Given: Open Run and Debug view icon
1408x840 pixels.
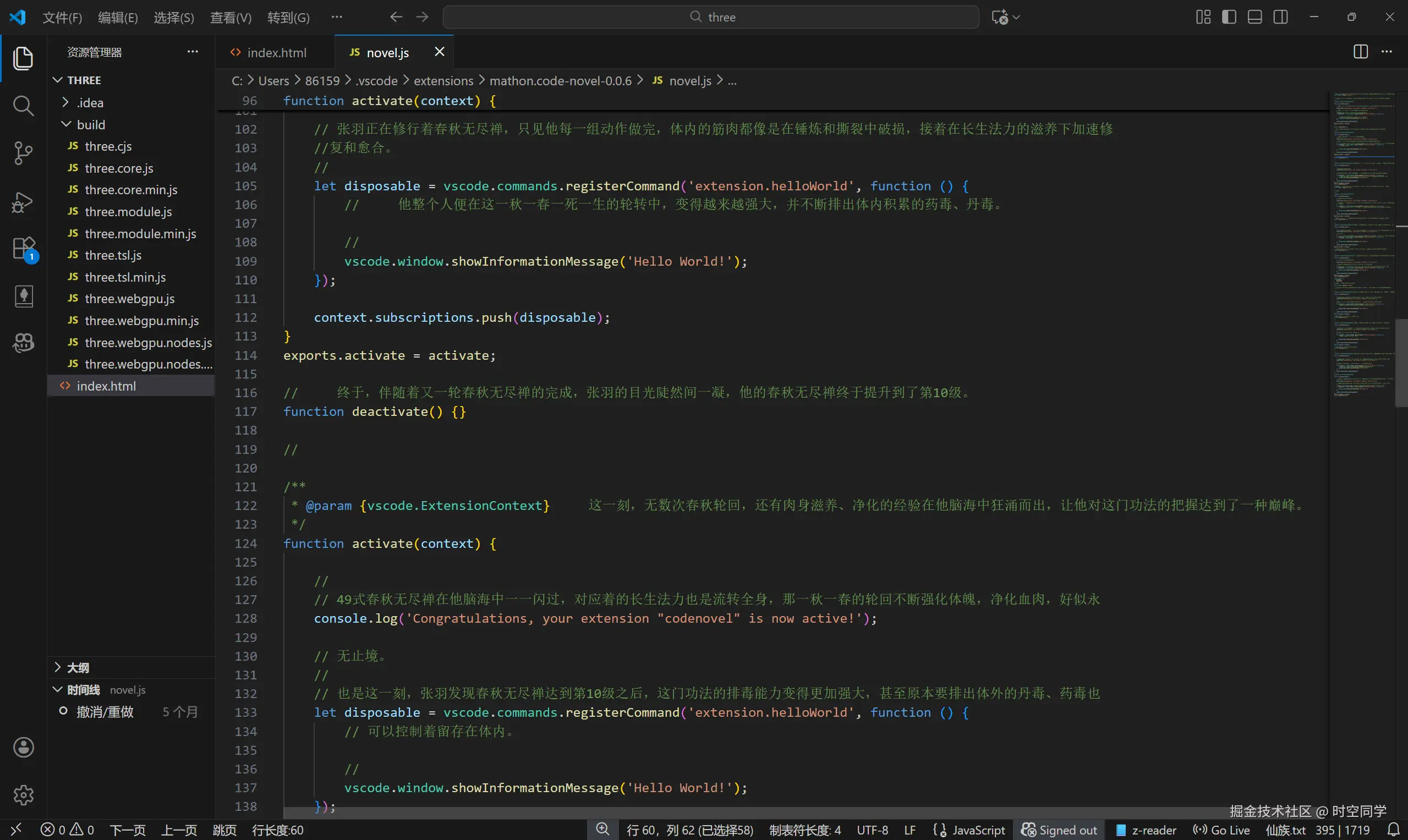Looking at the screenshot, I should click(x=23, y=201).
